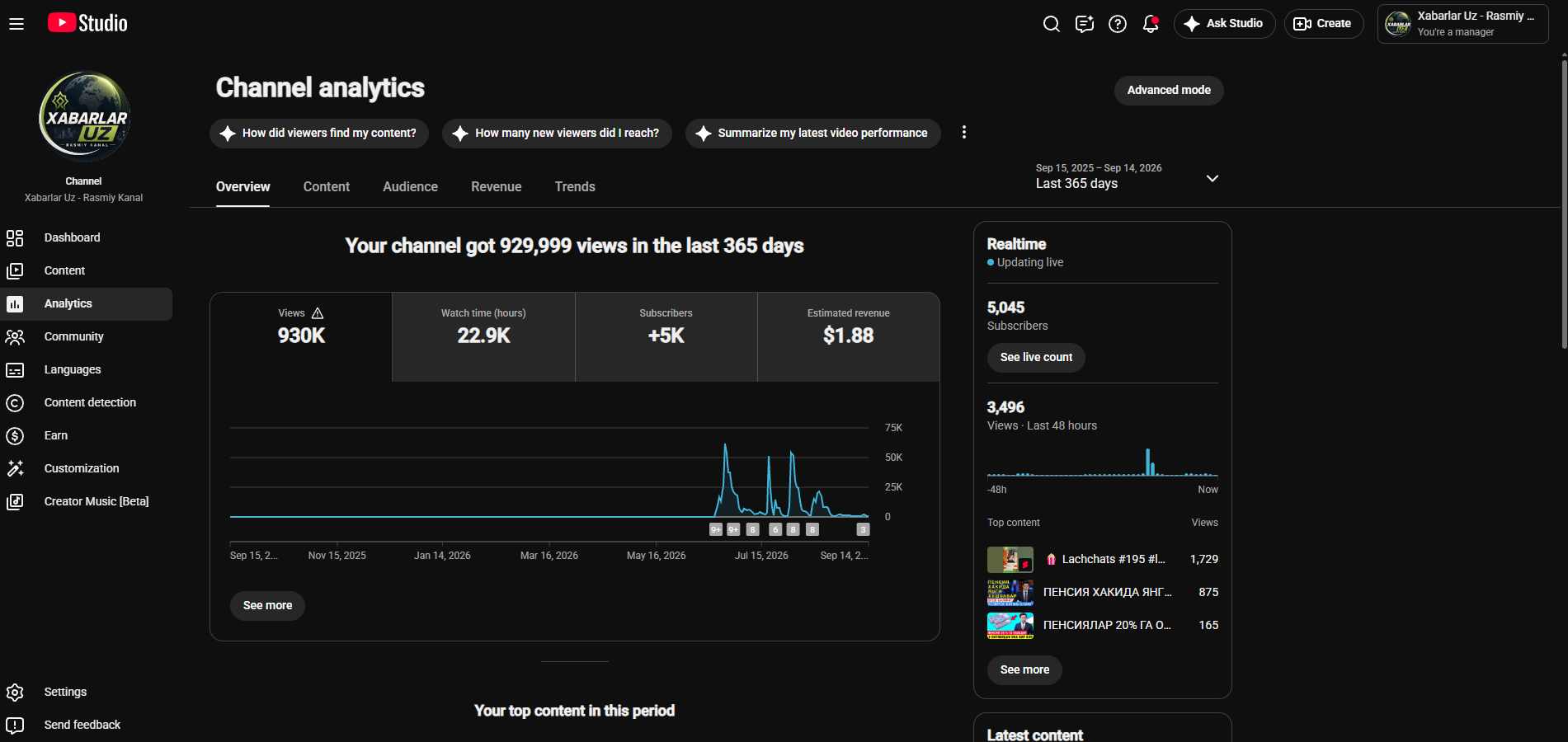Select the Watch time (hours) metric card
The image size is (1568, 742).
tap(483, 337)
